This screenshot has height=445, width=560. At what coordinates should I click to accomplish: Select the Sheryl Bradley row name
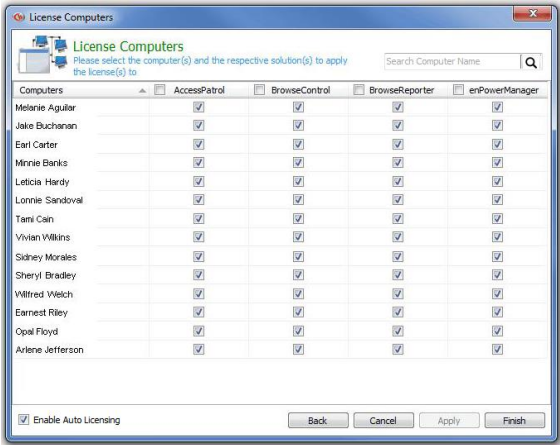pyautogui.click(x=46, y=275)
